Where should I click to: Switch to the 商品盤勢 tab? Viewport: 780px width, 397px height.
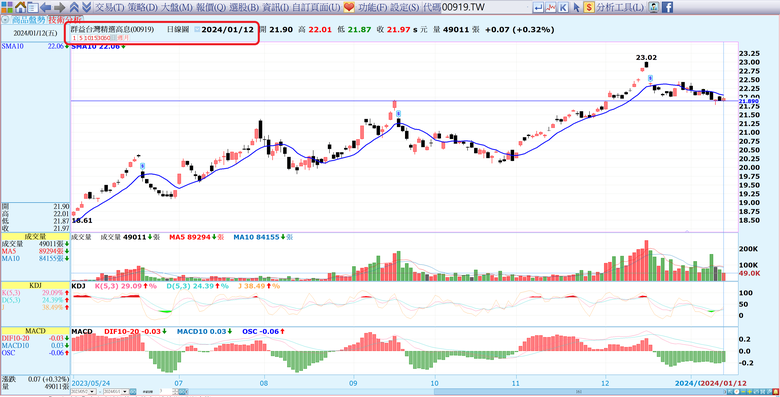[28, 20]
